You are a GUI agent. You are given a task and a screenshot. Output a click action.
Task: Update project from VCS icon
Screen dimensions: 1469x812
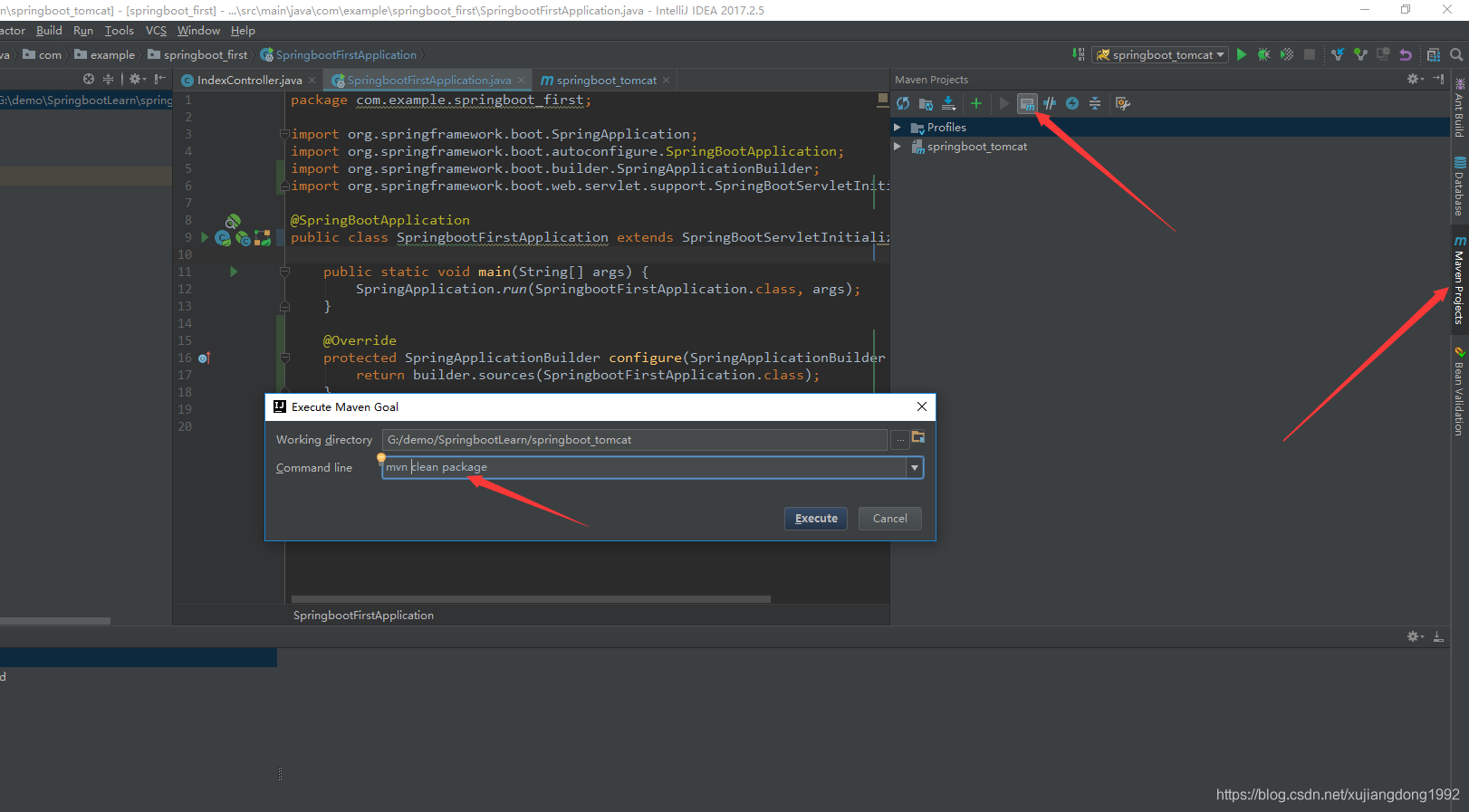pos(1338,54)
